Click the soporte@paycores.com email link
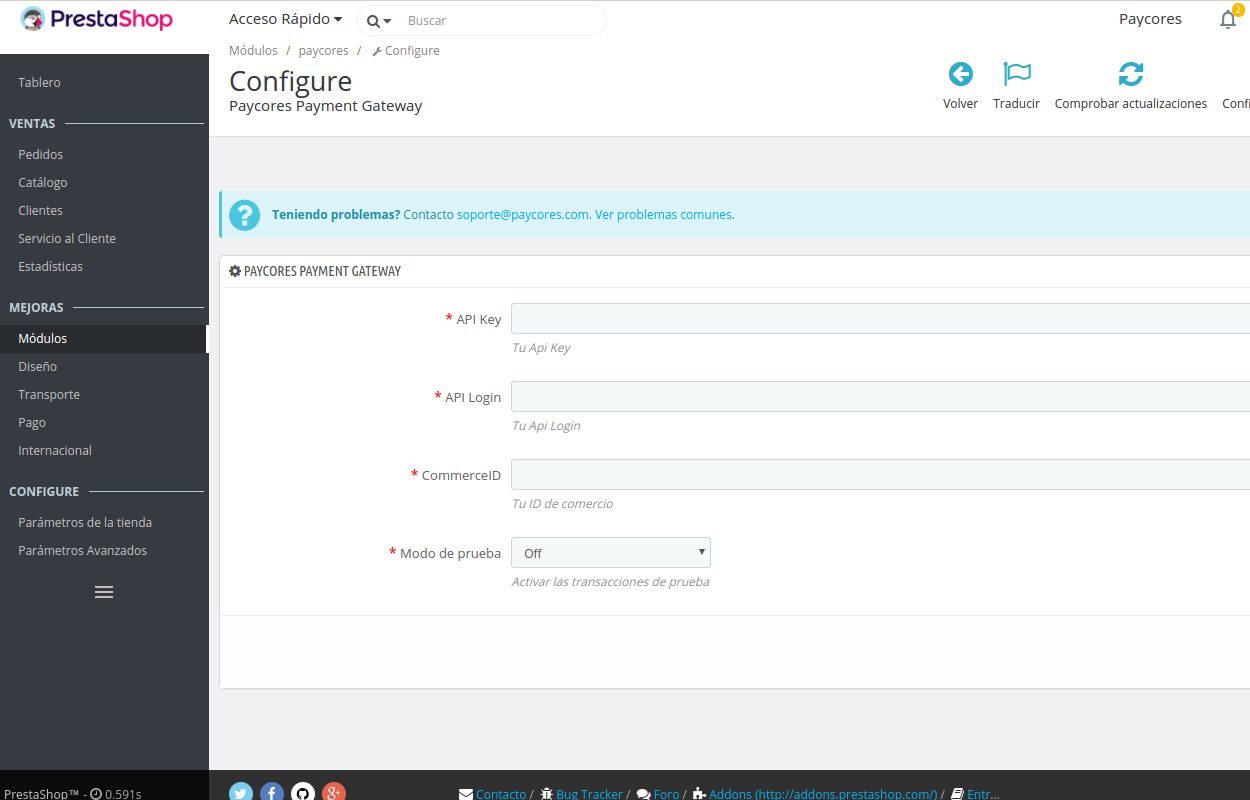1250x800 pixels. (523, 214)
